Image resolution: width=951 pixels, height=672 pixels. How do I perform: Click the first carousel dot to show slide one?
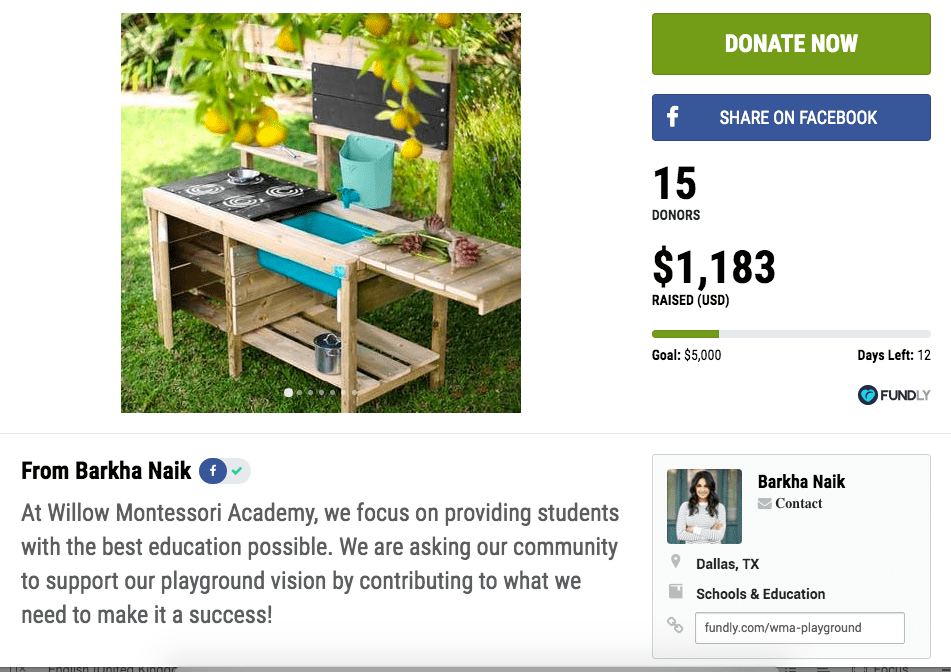pyautogui.click(x=289, y=392)
